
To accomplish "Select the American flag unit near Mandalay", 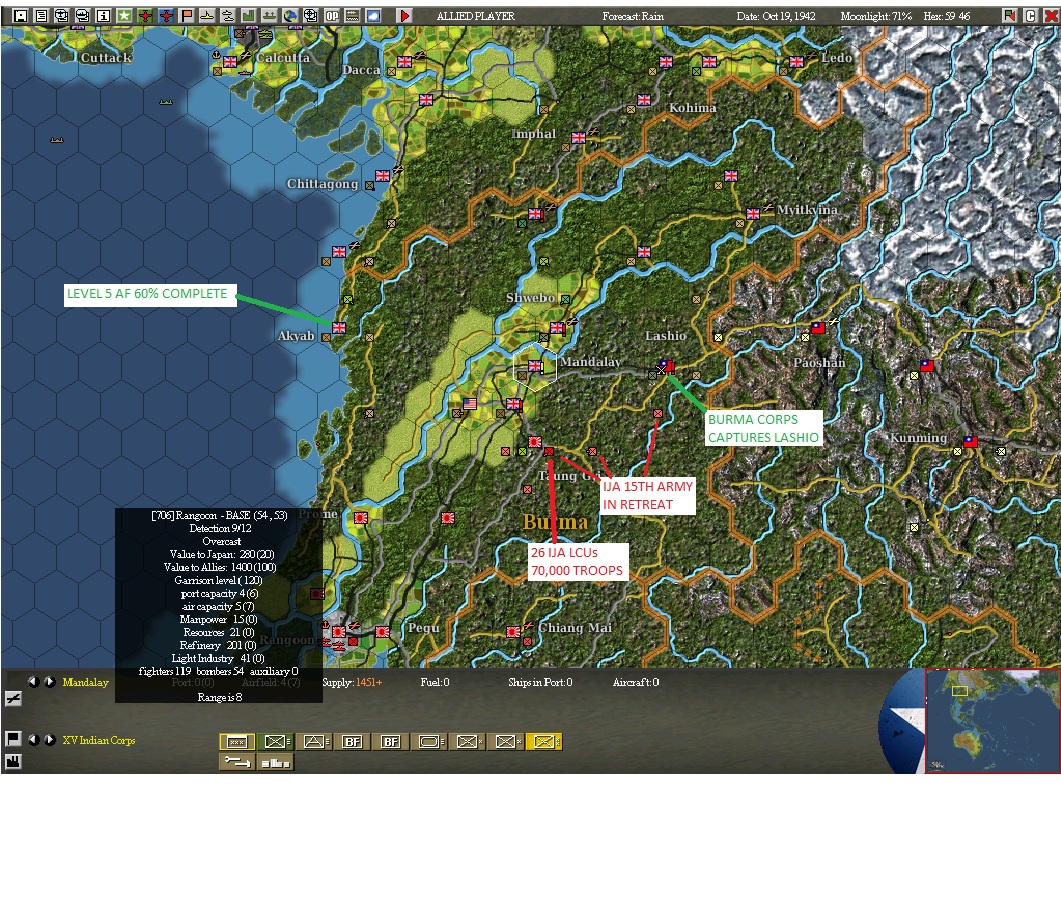I will coord(470,404).
